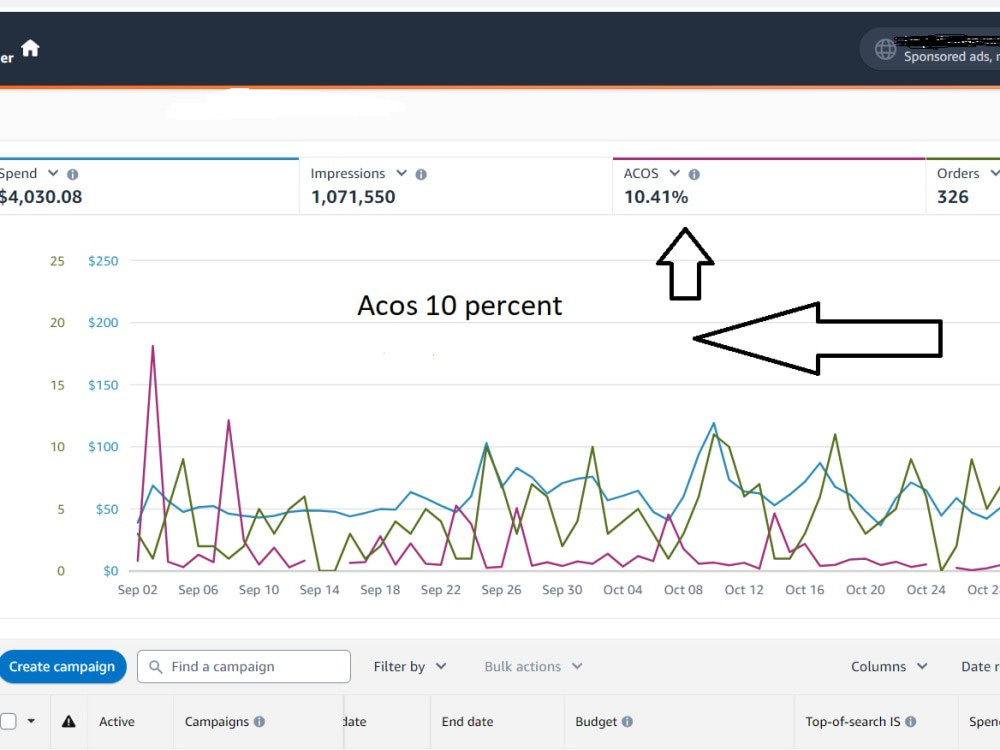
Task: Sort by Top-of-search IS column header
Action: (853, 721)
